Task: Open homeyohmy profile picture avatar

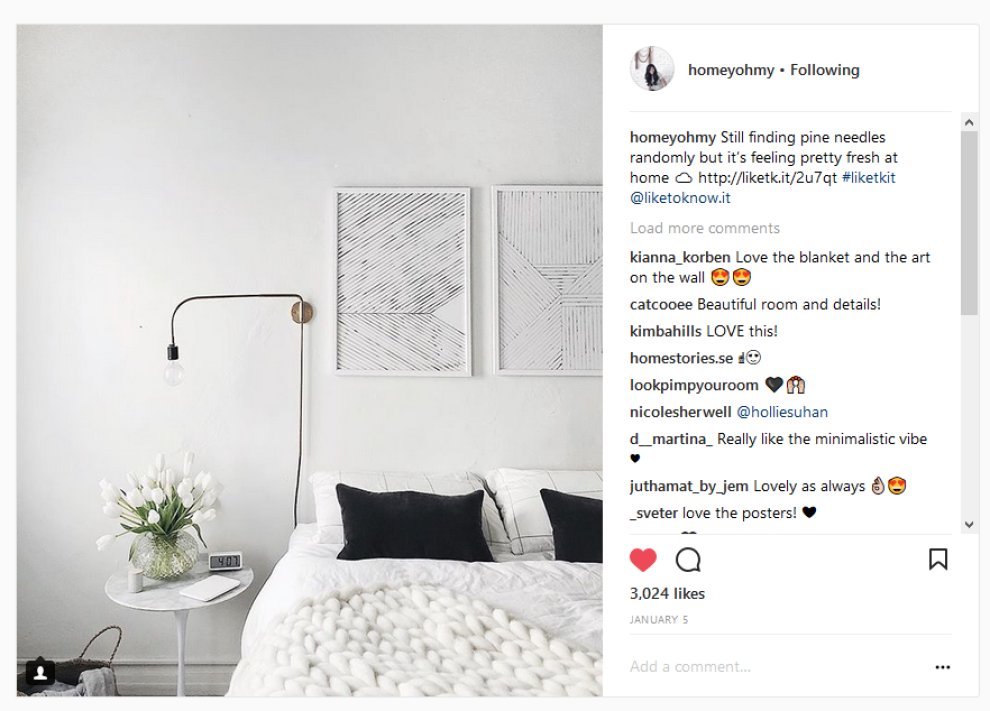Action: [652, 69]
